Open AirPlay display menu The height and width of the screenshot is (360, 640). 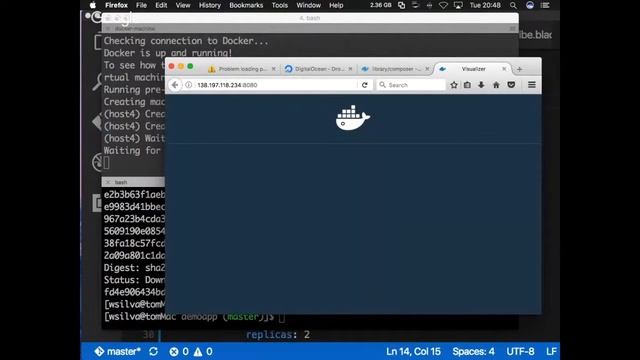click(458, 5)
